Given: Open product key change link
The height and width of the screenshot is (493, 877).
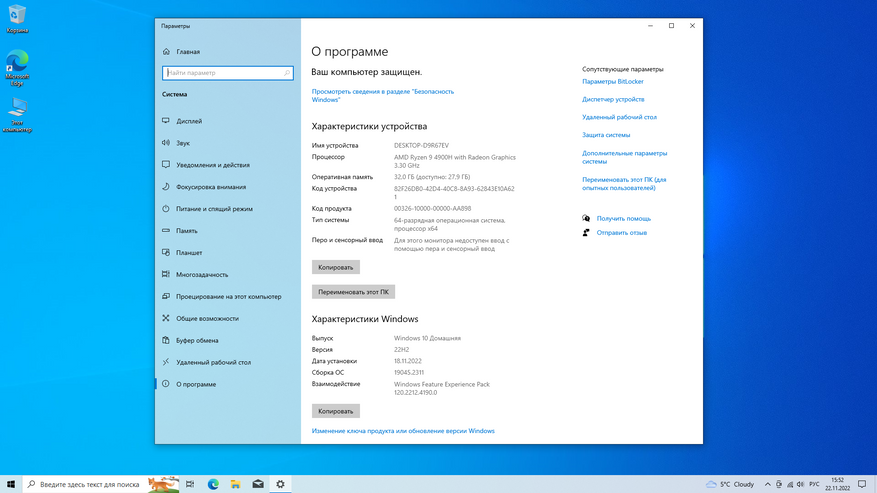Looking at the screenshot, I should [403, 431].
